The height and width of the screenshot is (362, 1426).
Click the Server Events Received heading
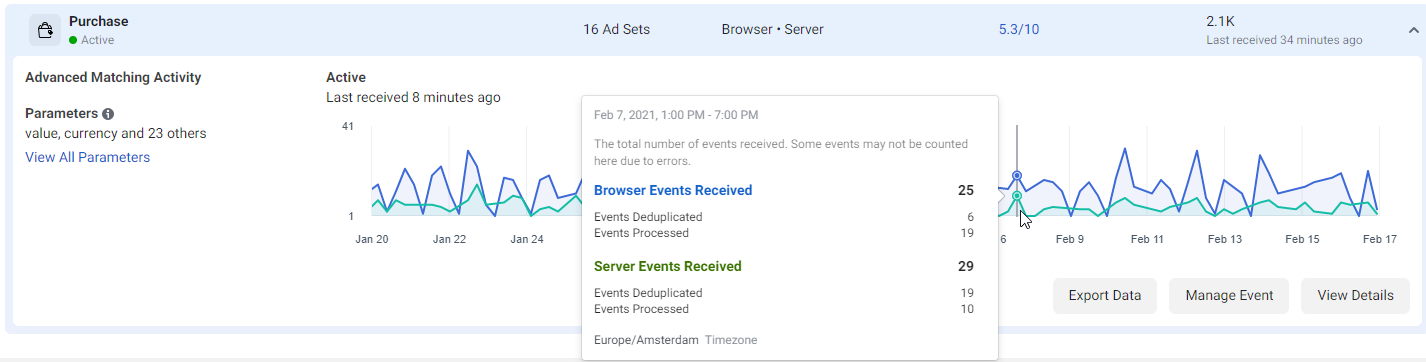[668, 266]
